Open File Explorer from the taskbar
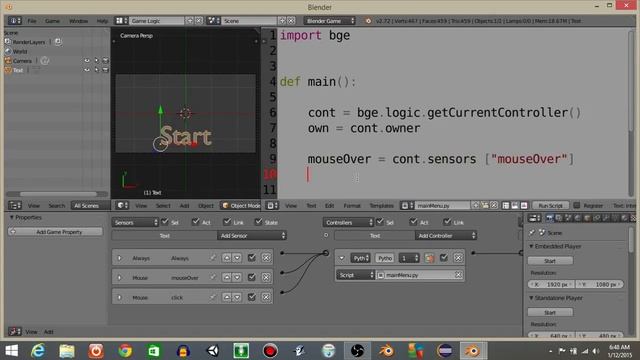 click(x=67, y=351)
